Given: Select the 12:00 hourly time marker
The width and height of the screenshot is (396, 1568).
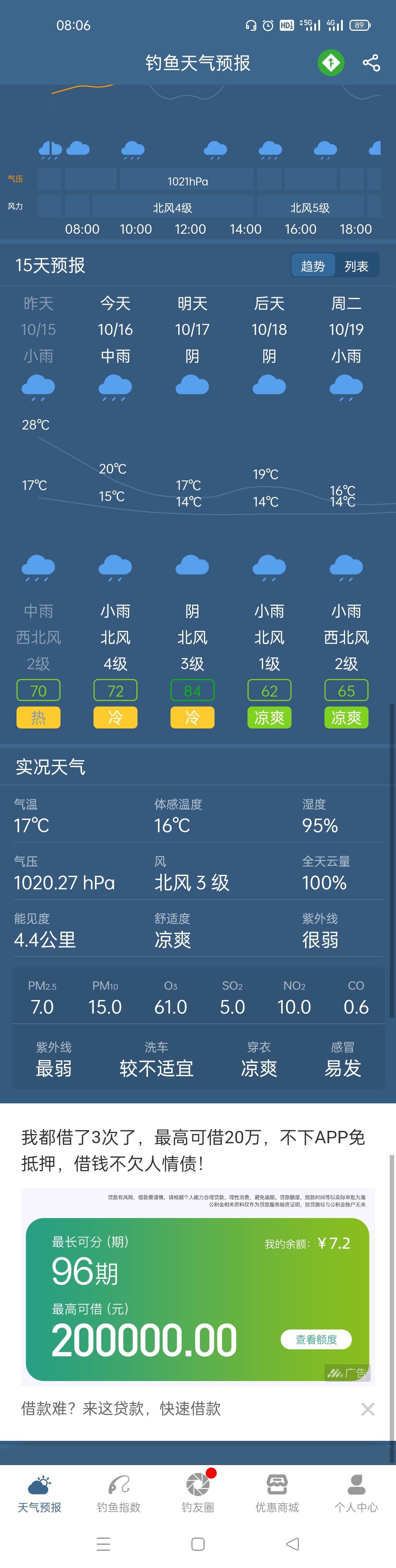Looking at the screenshot, I should pyautogui.click(x=190, y=229).
